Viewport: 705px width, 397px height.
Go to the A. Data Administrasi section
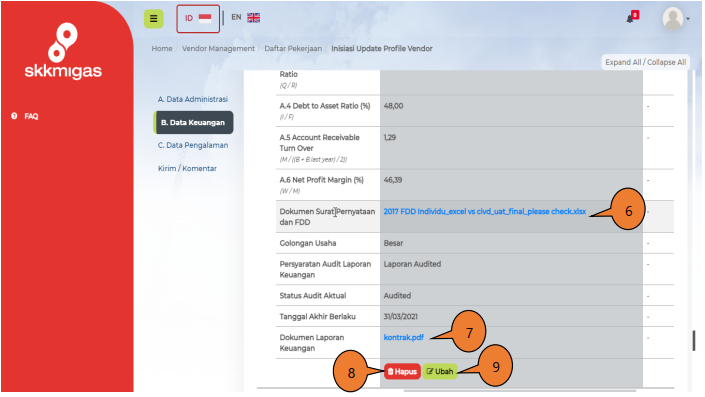pyautogui.click(x=193, y=99)
